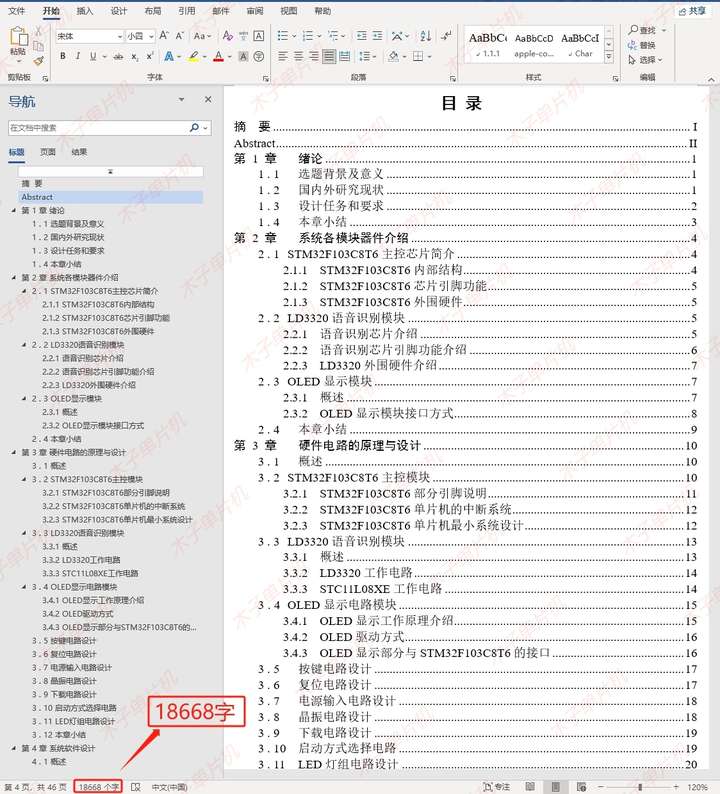
Task: Click the paragraph shading paint bucket
Action: coord(393,56)
